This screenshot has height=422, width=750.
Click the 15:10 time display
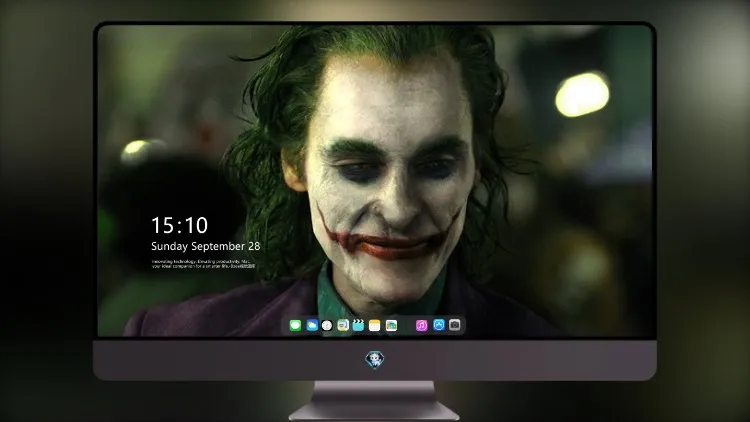[x=179, y=225]
